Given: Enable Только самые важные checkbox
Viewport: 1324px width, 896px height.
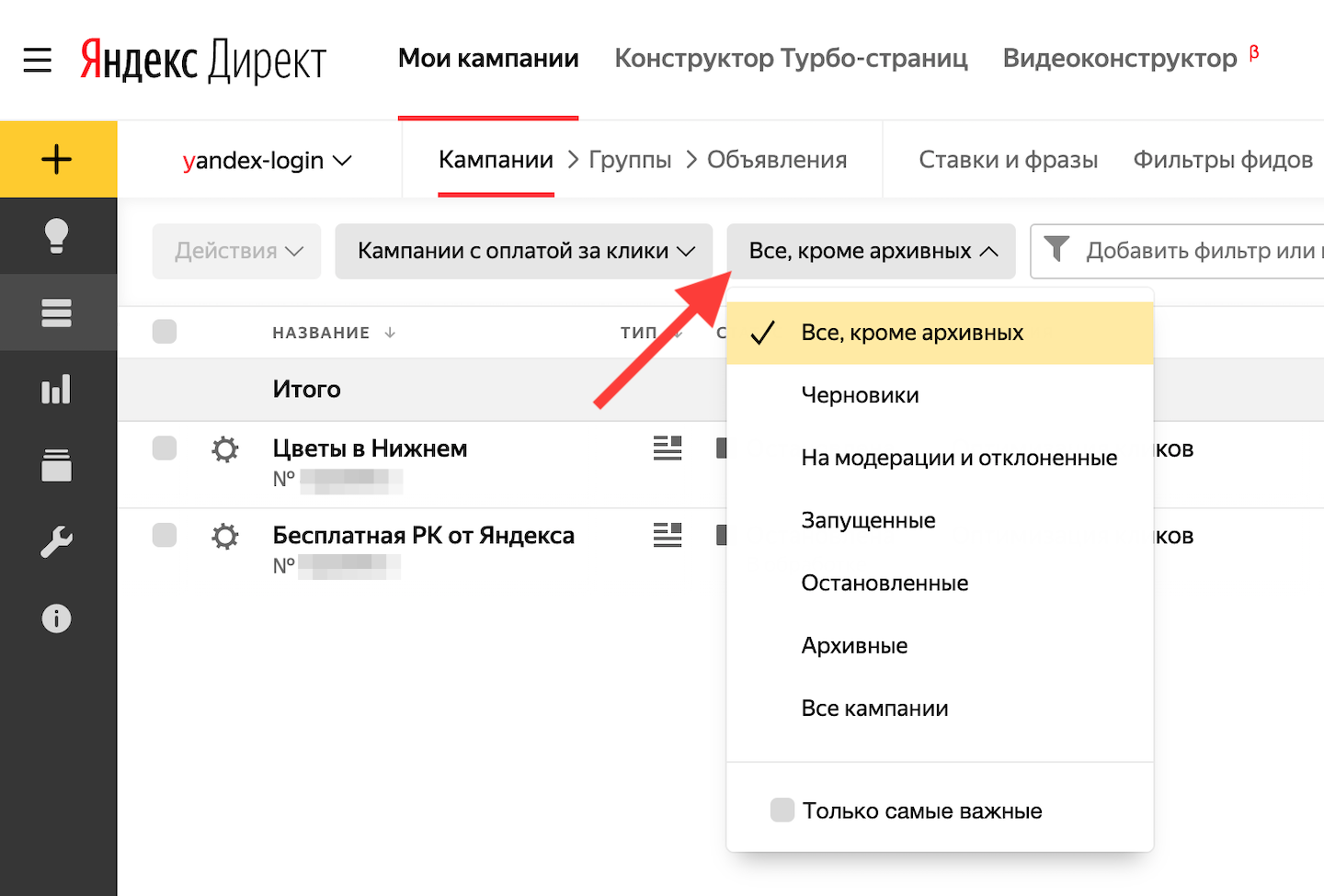Looking at the screenshot, I should coord(782,810).
